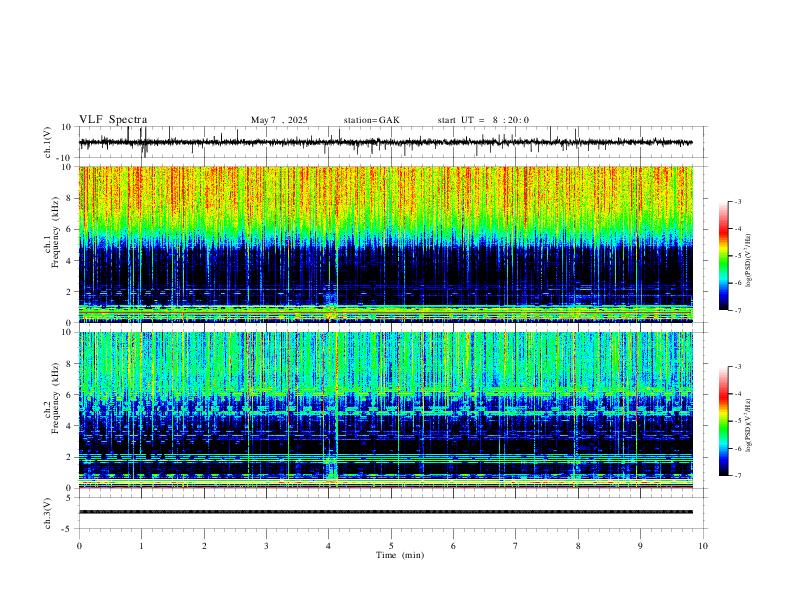
Task: Click the ch.1 waveform trace panel
Action: (391, 142)
